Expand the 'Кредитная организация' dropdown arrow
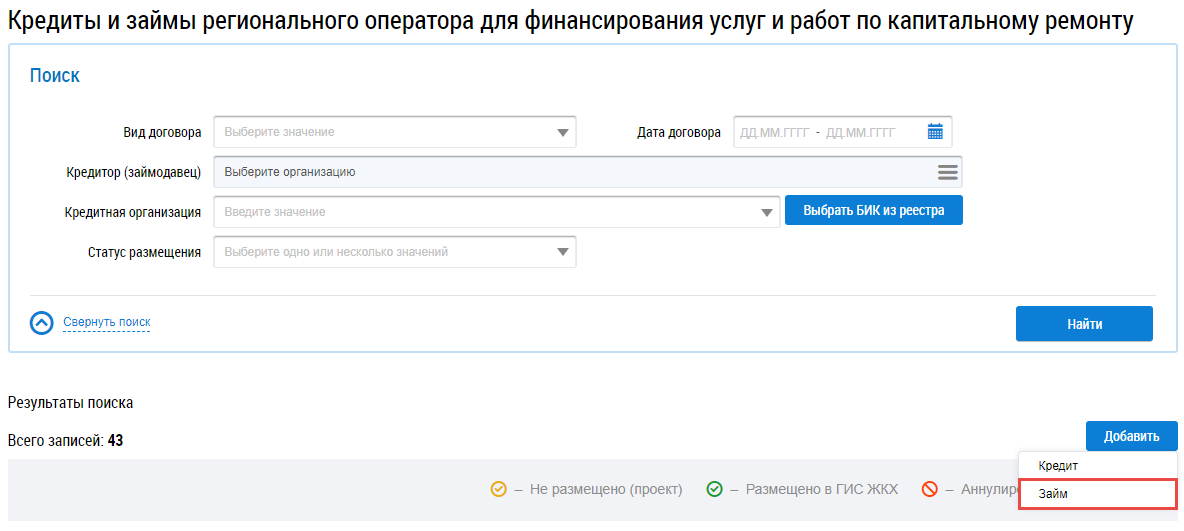1184x531 pixels. tap(767, 212)
